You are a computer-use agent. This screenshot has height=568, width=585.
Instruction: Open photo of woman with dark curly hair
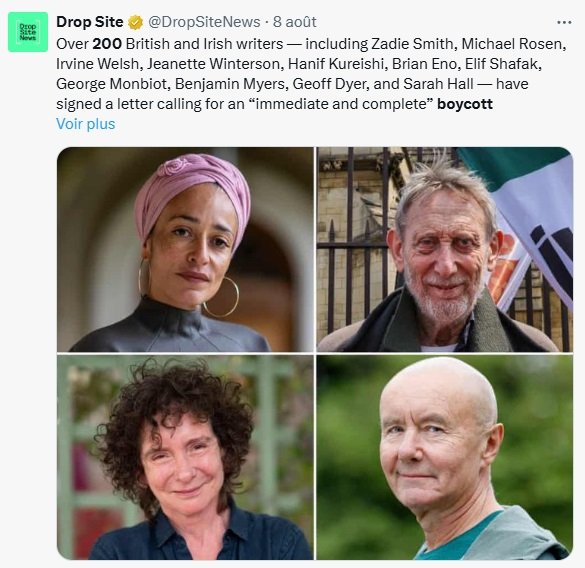[185, 457]
